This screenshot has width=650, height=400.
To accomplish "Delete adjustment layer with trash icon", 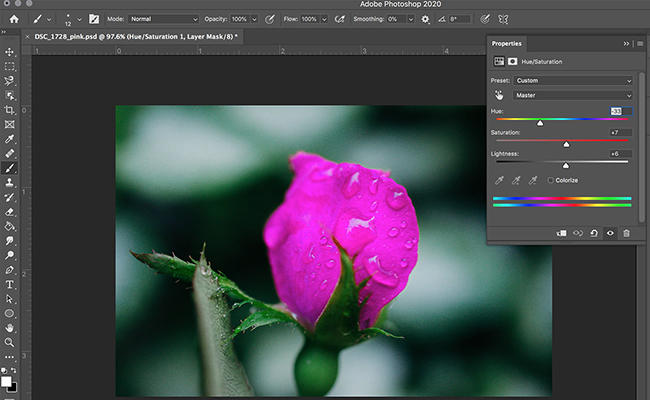I will (626, 233).
